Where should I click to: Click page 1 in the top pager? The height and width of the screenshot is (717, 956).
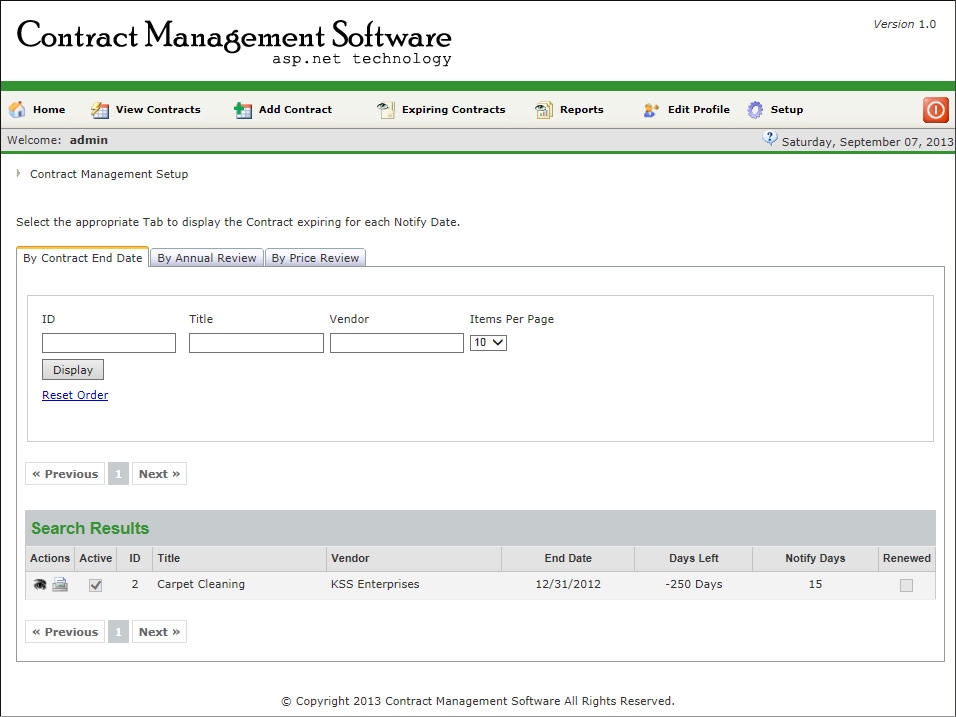tap(118, 474)
